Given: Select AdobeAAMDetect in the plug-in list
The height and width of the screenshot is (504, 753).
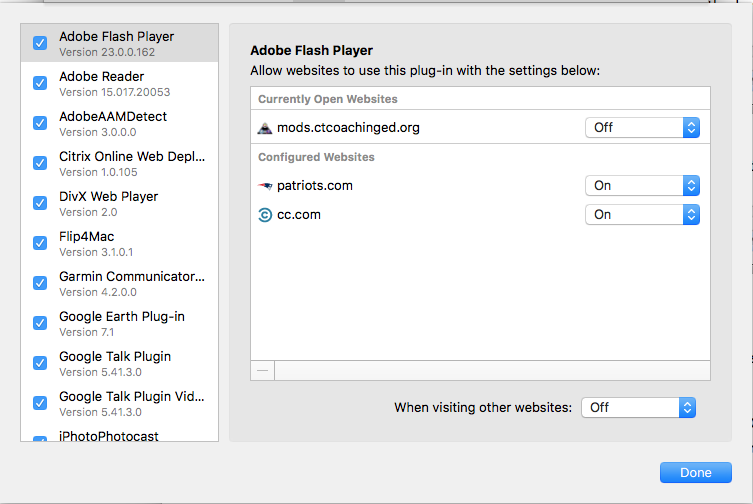Looking at the screenshot, I should click(120, 123).
